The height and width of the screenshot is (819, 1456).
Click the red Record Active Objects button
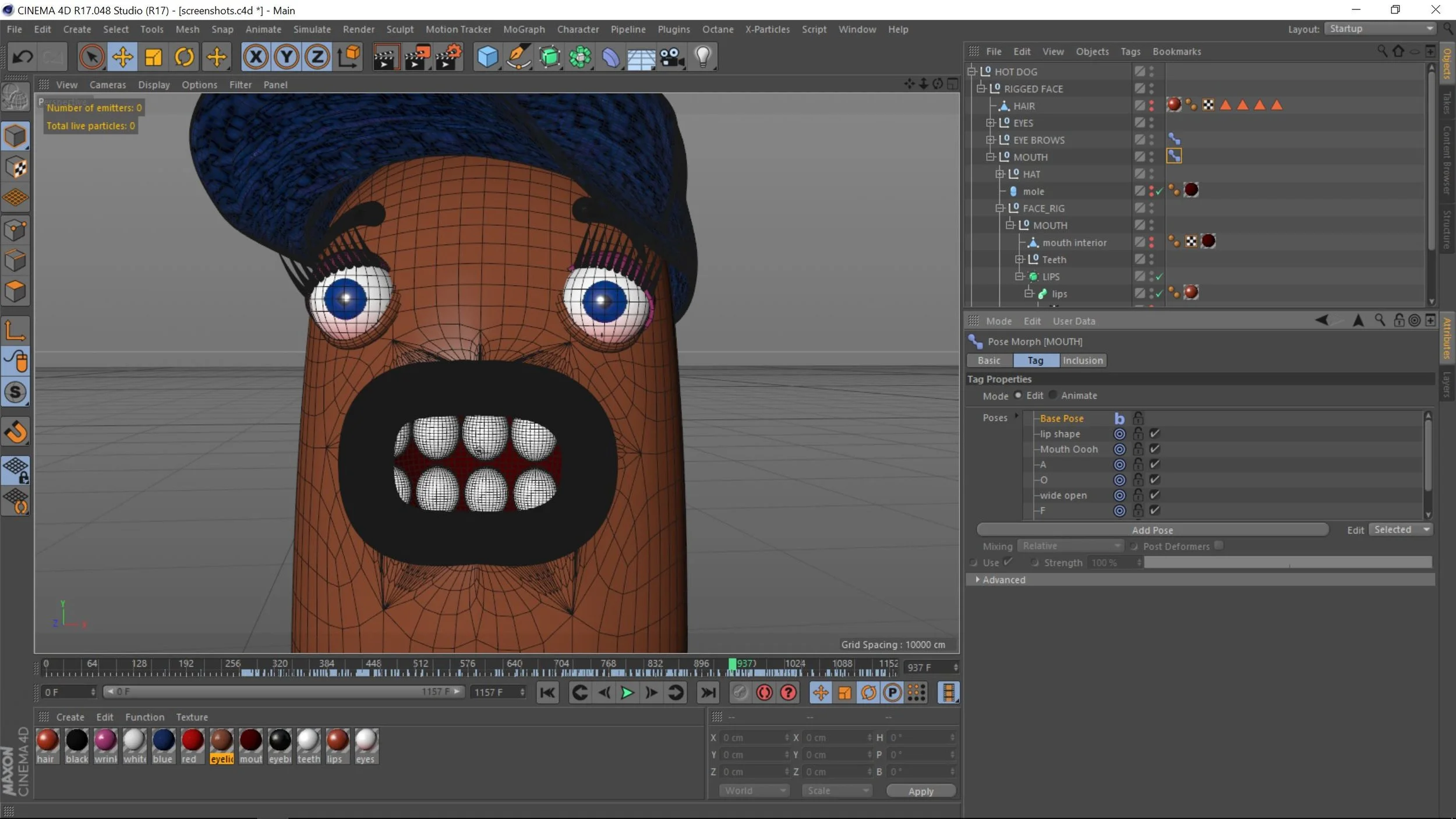click(764, 693)
